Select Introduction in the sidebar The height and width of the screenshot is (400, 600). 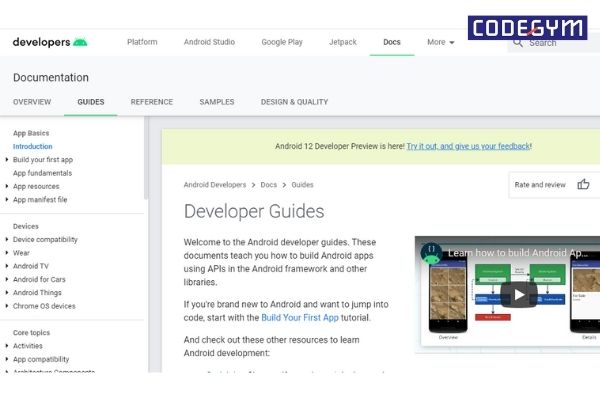pos(33,146)
